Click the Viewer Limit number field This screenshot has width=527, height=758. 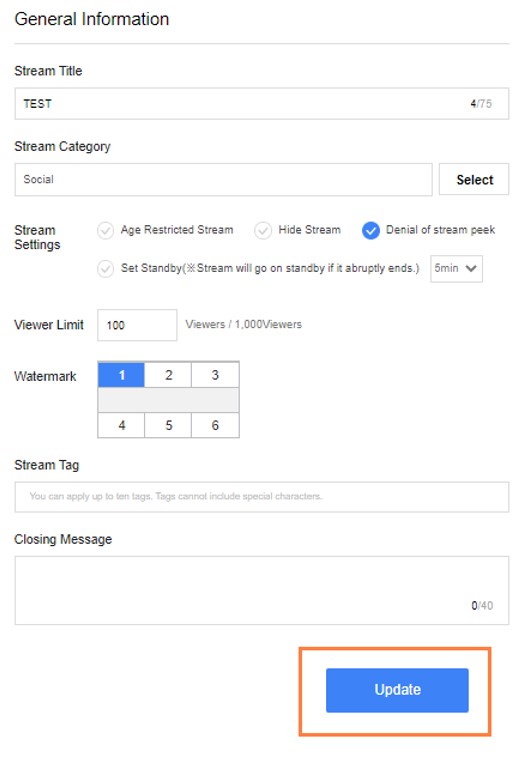(x=137, y=325)
